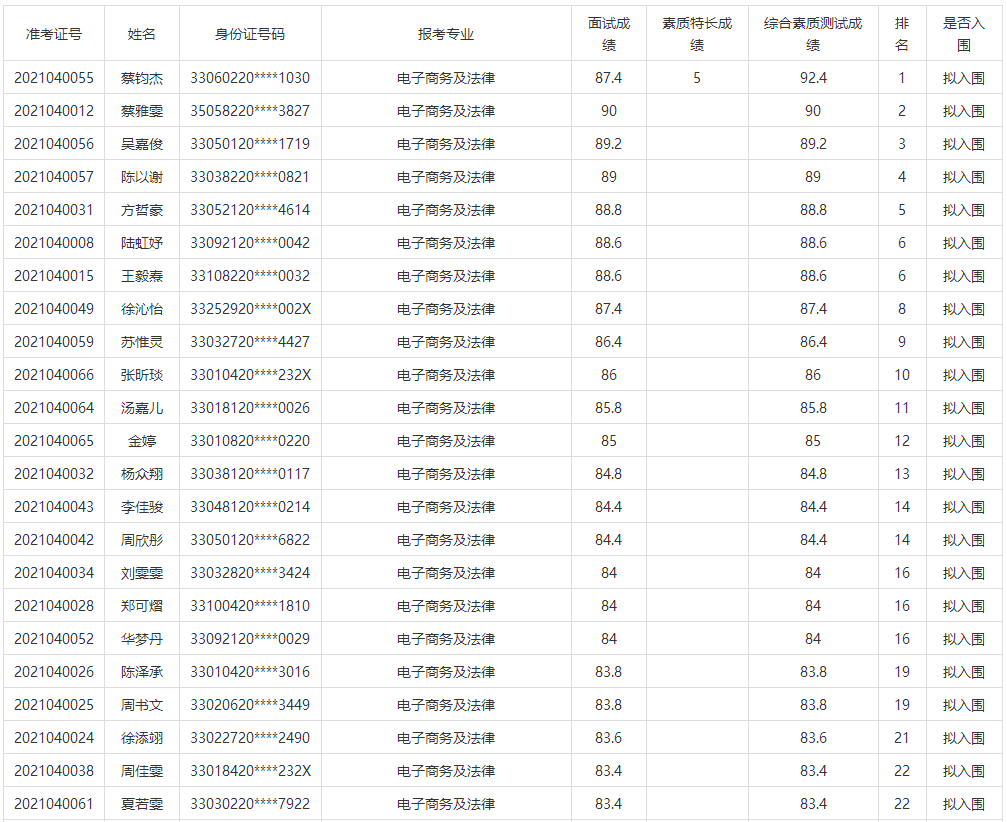Select the rank 21 cell
The height and width of the screenshot is (822, 1007).
[x=902, y=738]
